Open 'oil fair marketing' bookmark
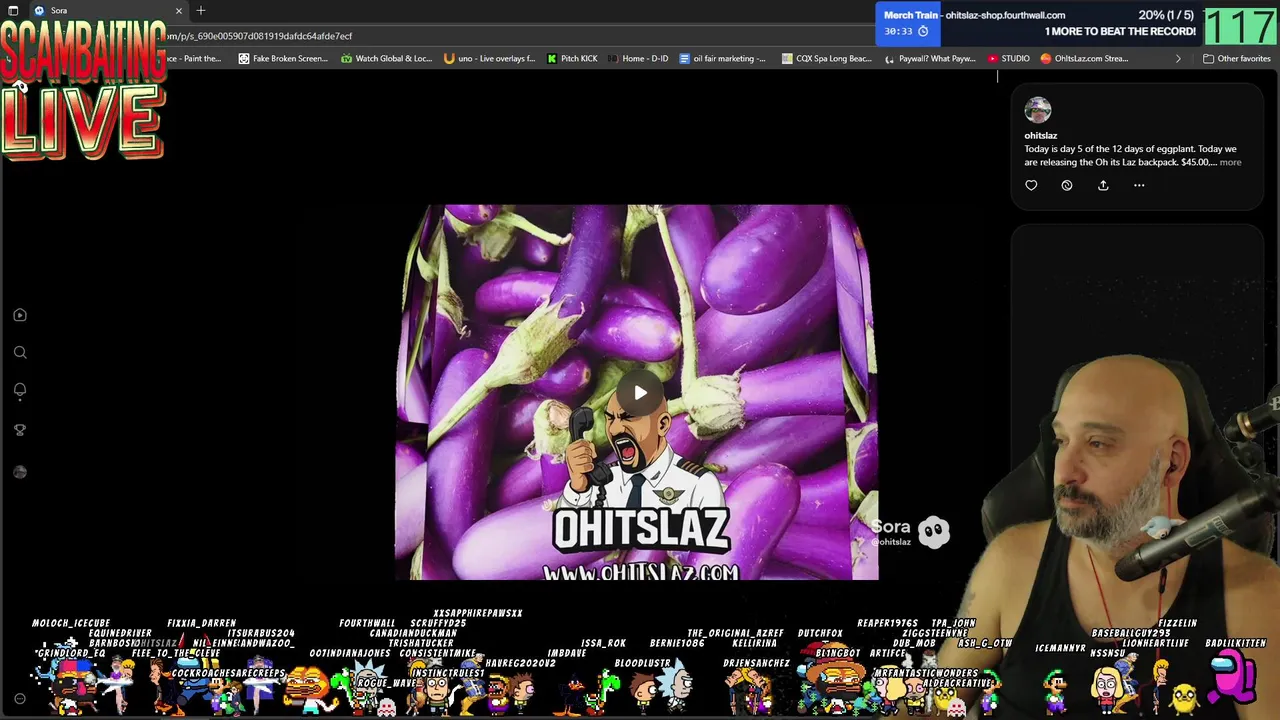Viewport: 1280px width, 720px height. pyautogui.click(x=722, y=58)
